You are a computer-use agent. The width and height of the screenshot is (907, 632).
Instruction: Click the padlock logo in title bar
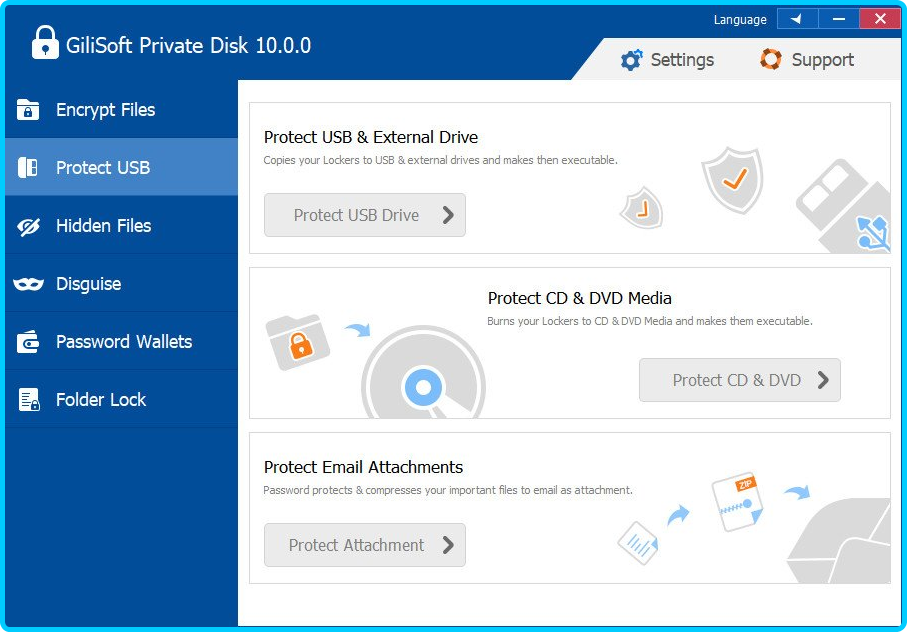pos(45,42)
